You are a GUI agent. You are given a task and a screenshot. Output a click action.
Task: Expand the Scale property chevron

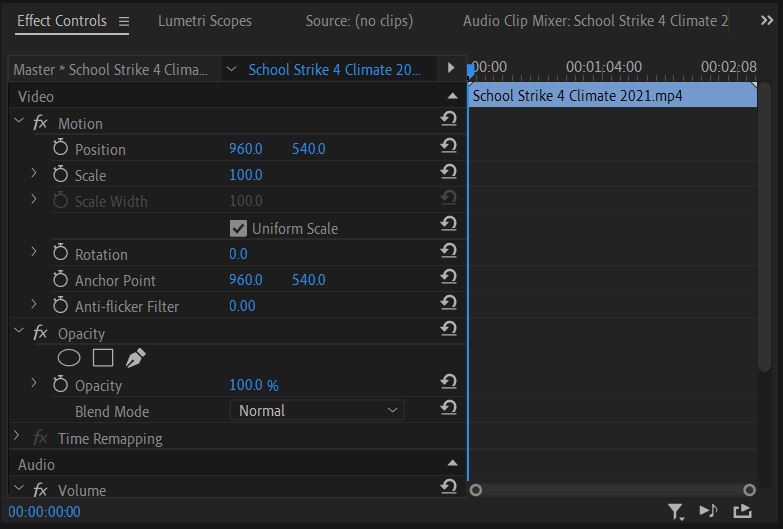[33, 173]
